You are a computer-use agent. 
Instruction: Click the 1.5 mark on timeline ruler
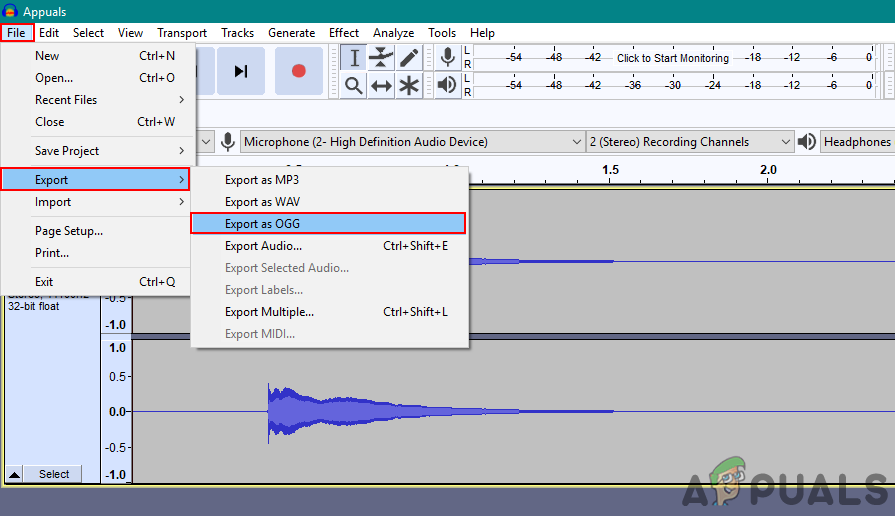610,170
